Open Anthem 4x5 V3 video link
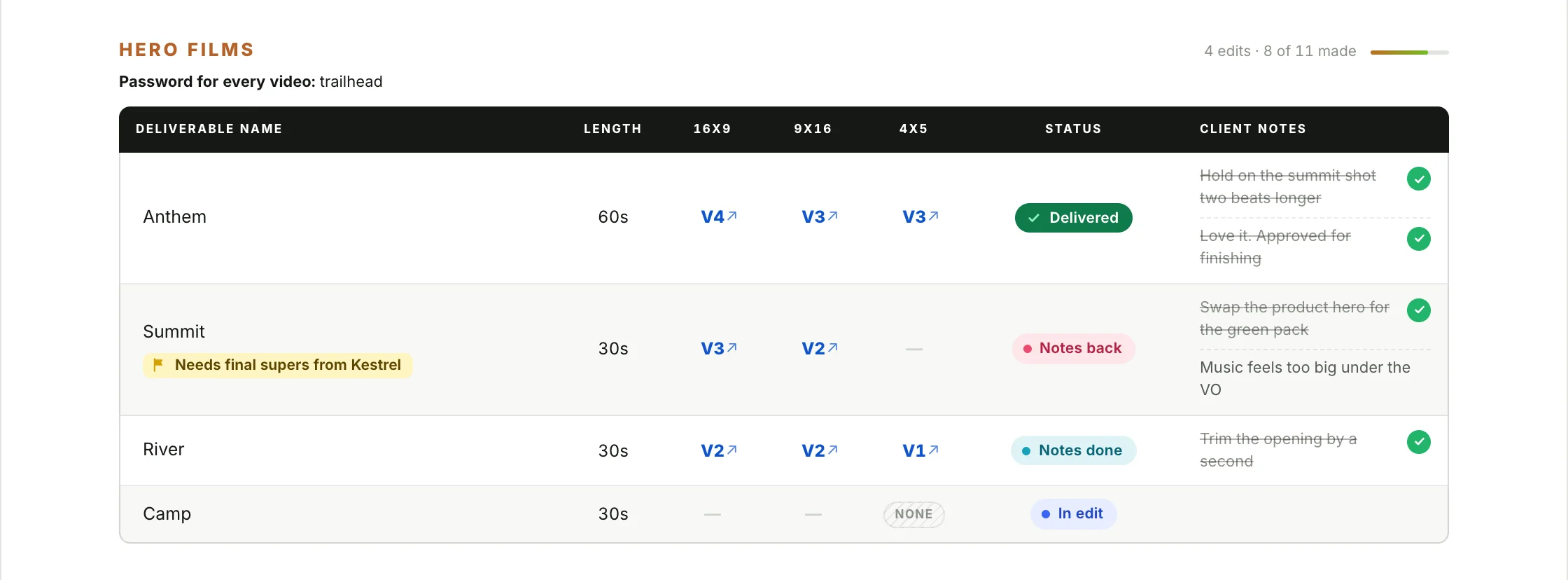 tap(920, 217)
